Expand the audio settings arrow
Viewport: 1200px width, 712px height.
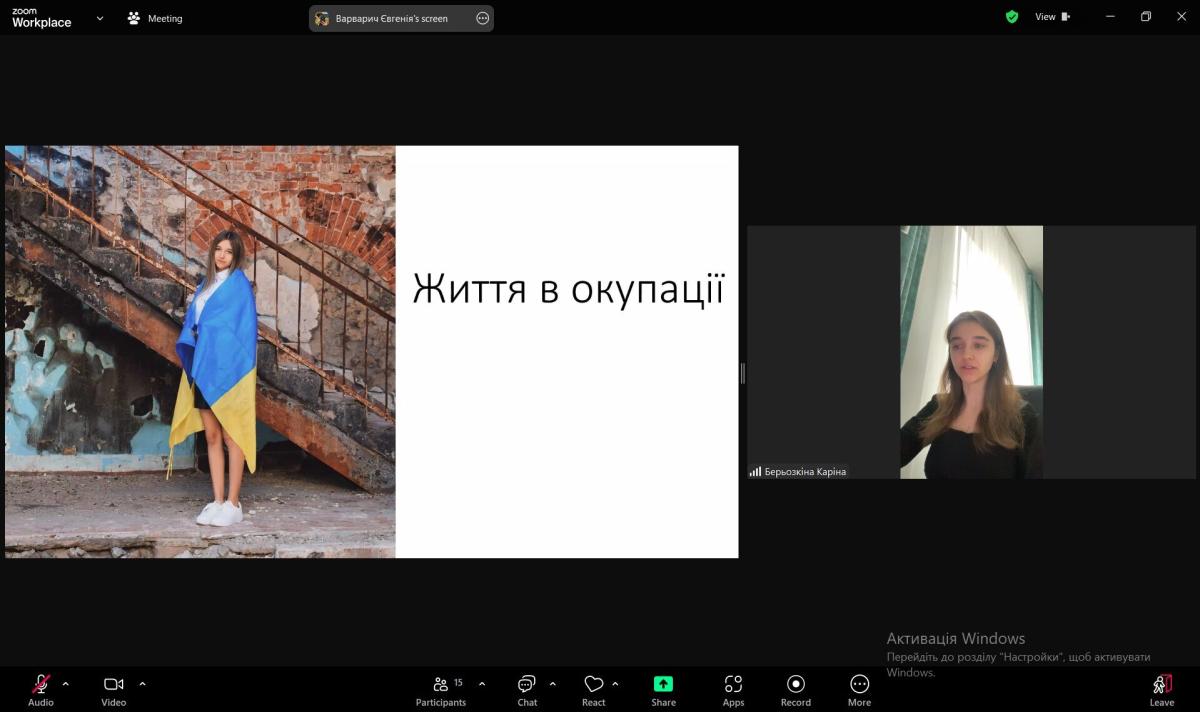[66, 684]
